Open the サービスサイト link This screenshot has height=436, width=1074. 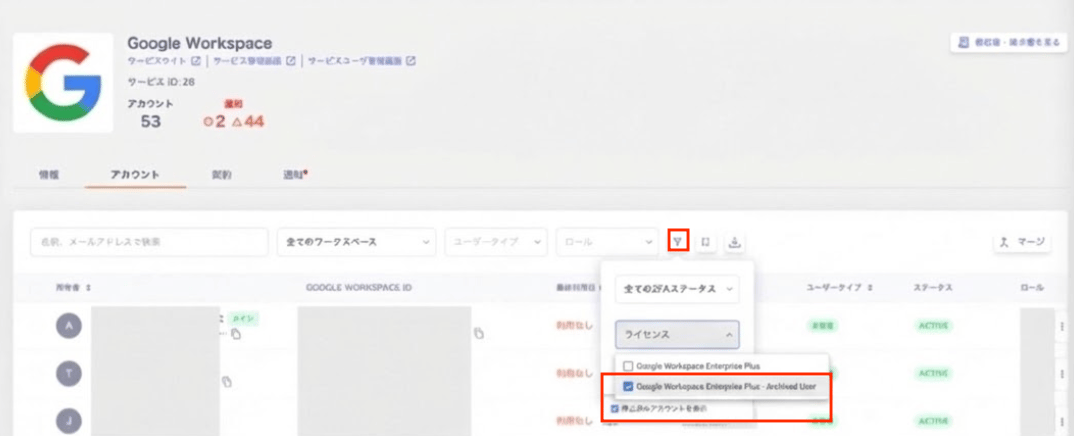coord(158,61)
